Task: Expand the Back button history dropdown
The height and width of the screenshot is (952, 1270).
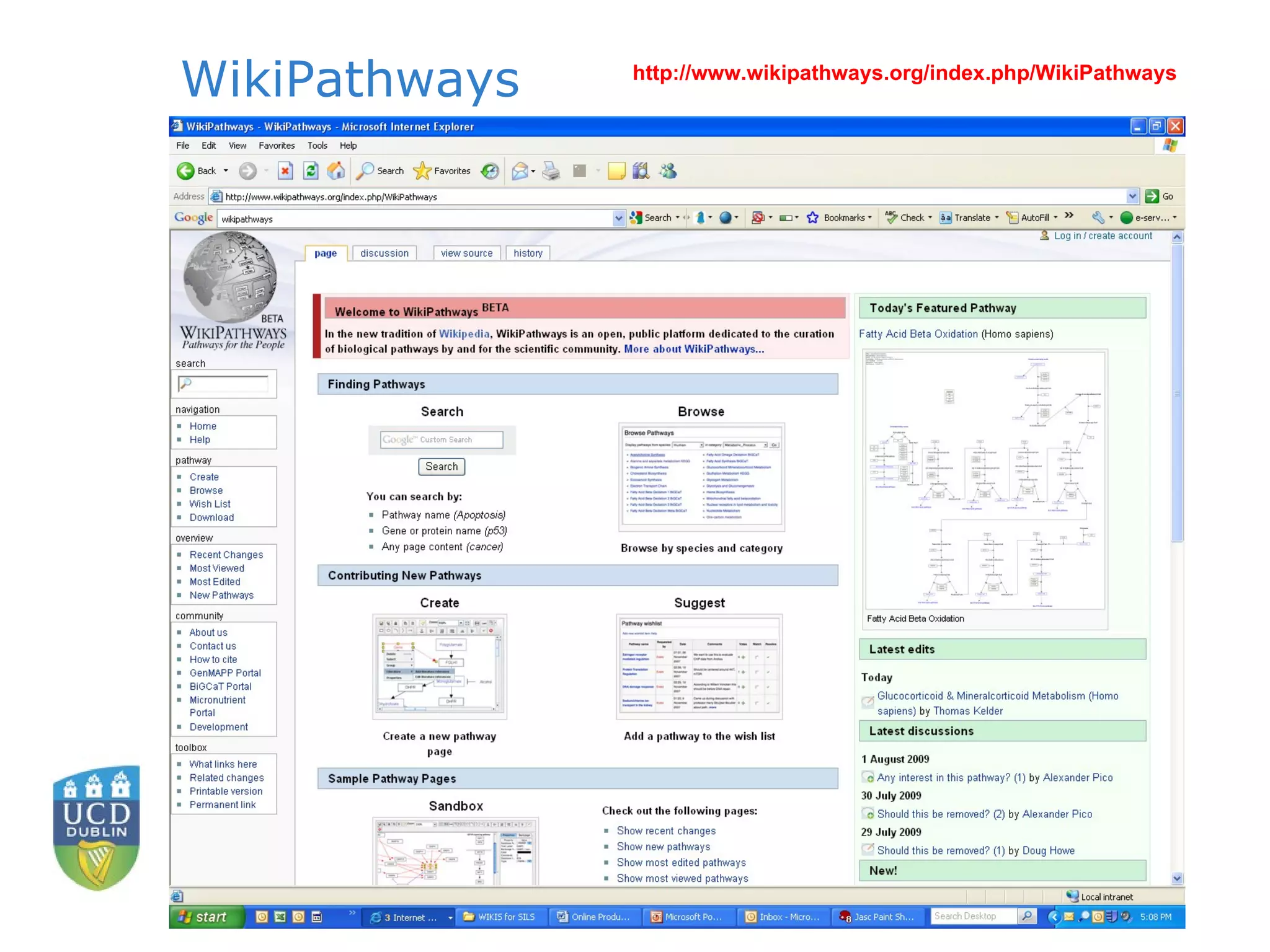Action: [226, 170]
